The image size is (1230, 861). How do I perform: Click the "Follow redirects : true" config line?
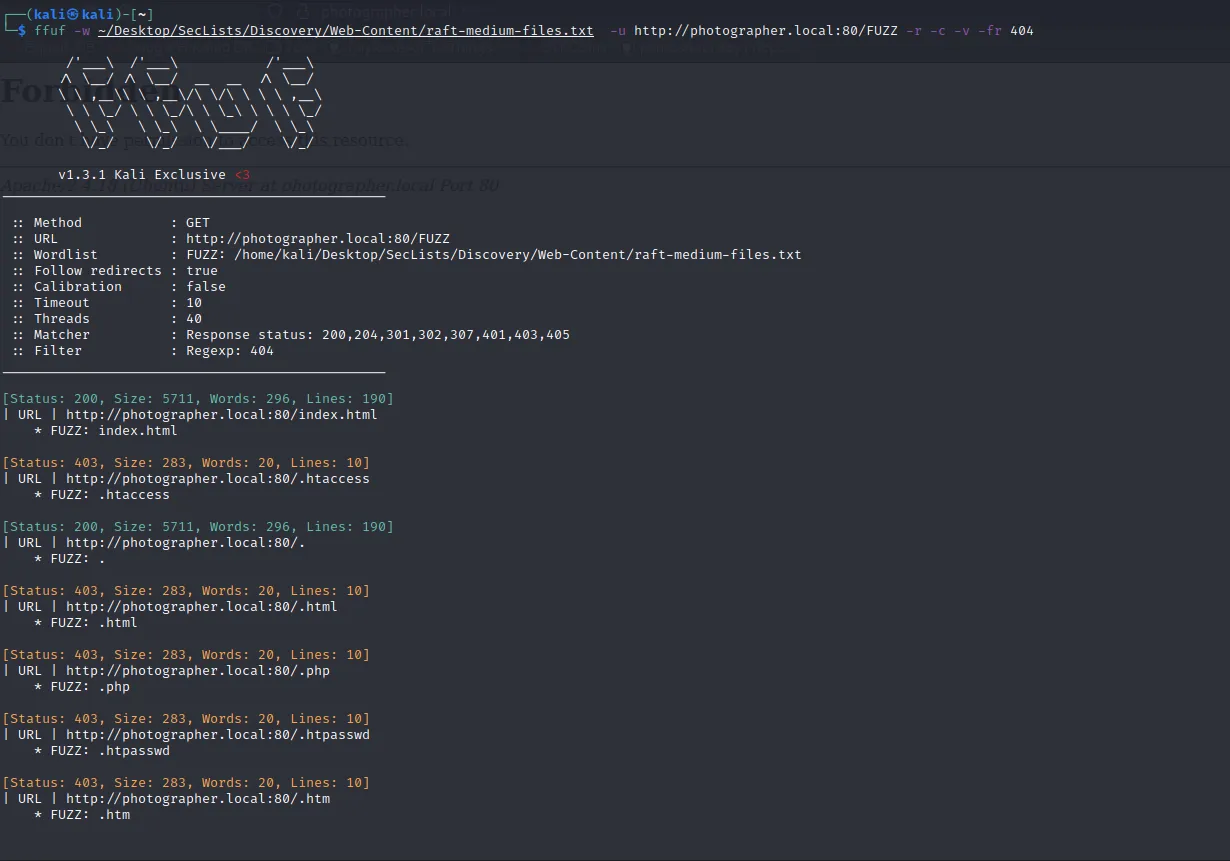pyautogui.click(x=115, y=271)
